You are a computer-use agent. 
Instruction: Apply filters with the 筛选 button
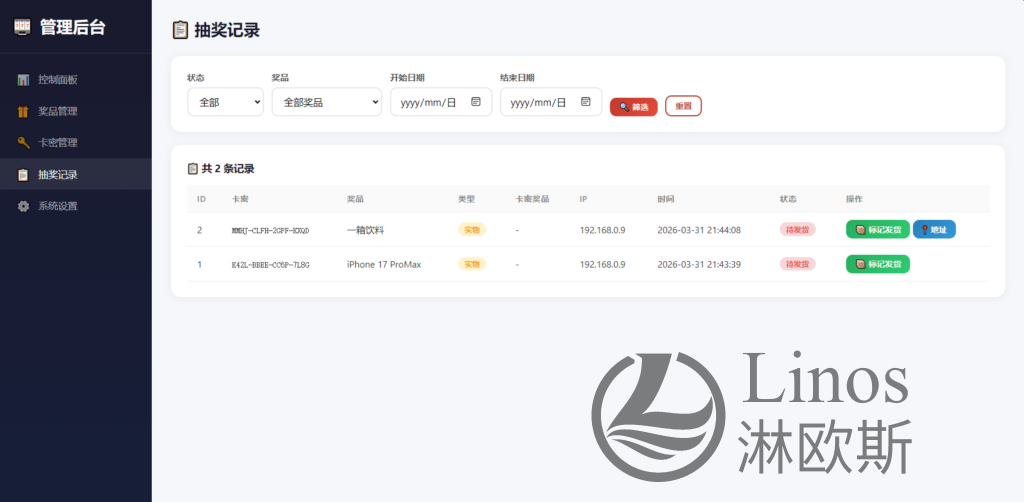(x=633, y=107)
